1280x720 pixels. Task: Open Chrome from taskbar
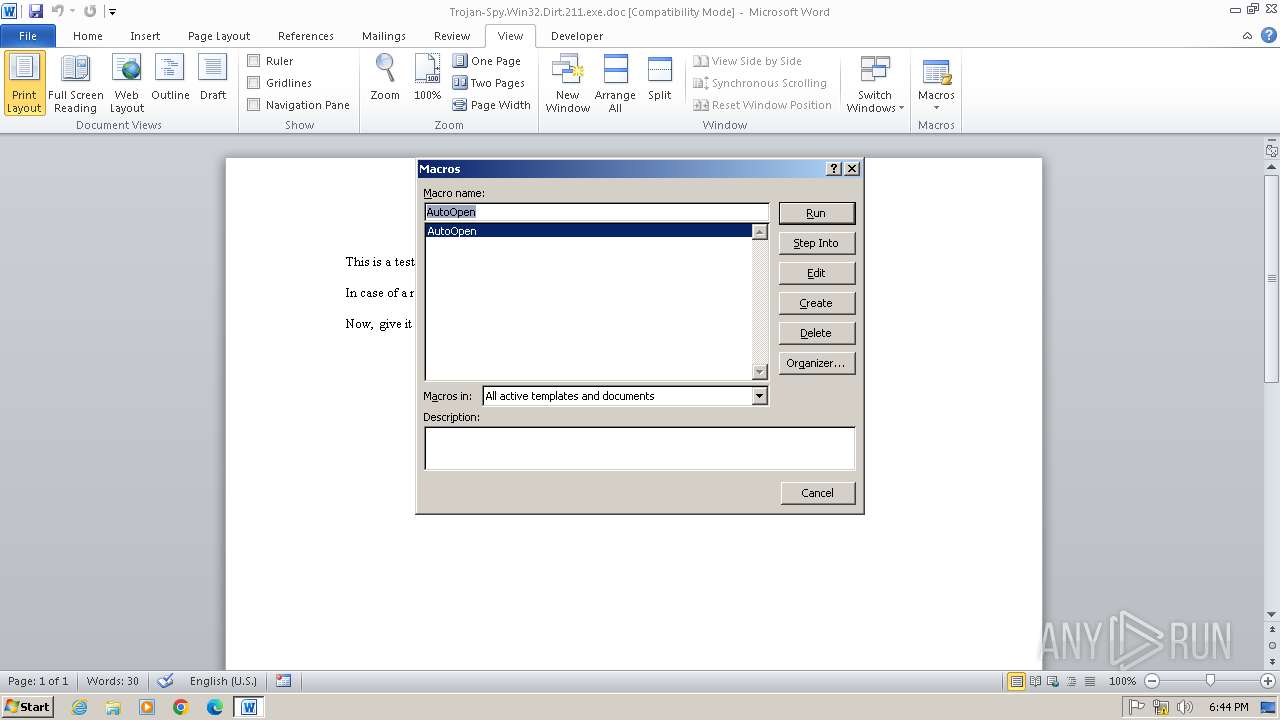point(181,707)
